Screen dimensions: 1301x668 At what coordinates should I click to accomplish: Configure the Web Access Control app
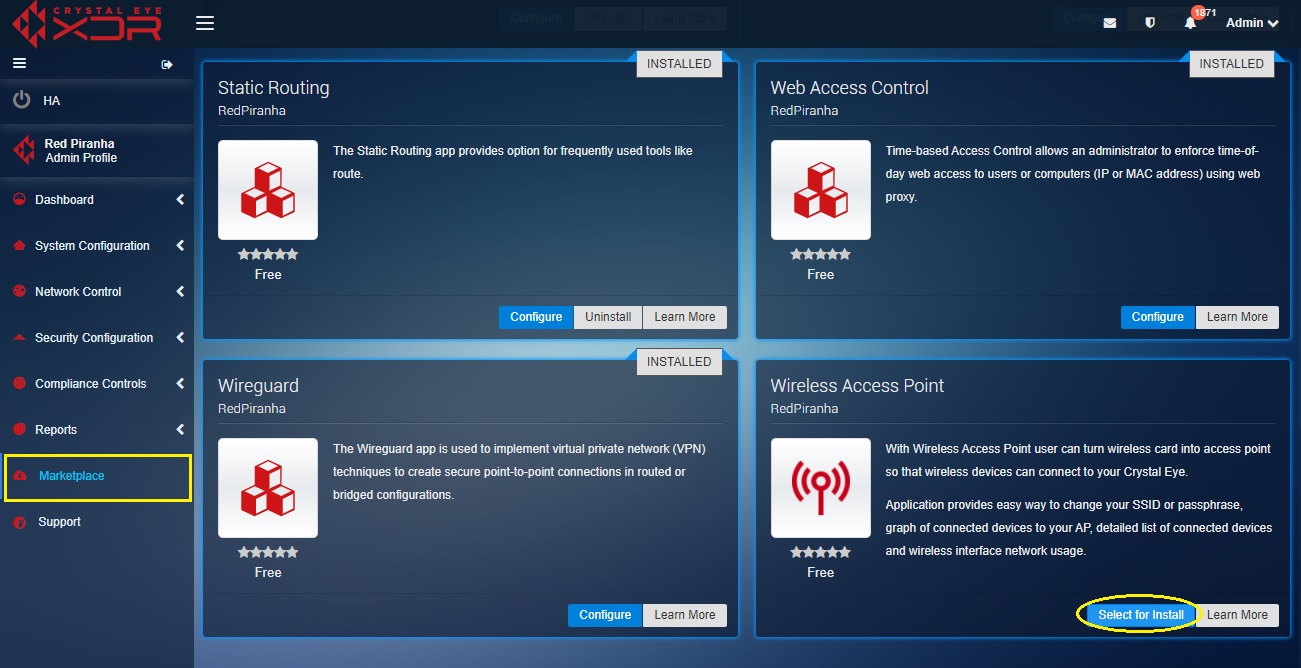(1158, 317)
